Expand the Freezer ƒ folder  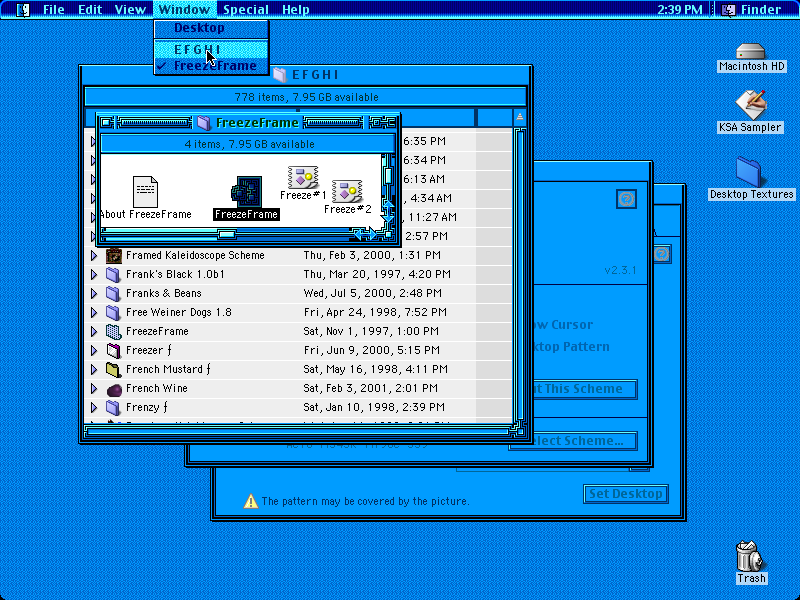pyautogui.click(x=94, y=351)
